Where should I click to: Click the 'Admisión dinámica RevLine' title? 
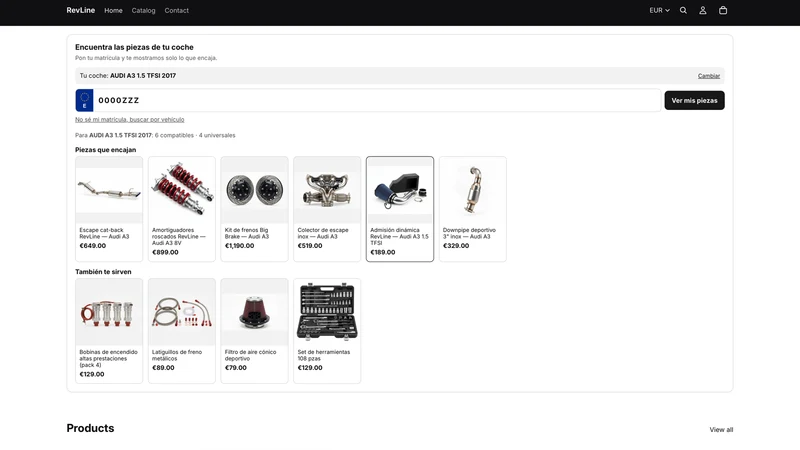click(x=399, y=236)
